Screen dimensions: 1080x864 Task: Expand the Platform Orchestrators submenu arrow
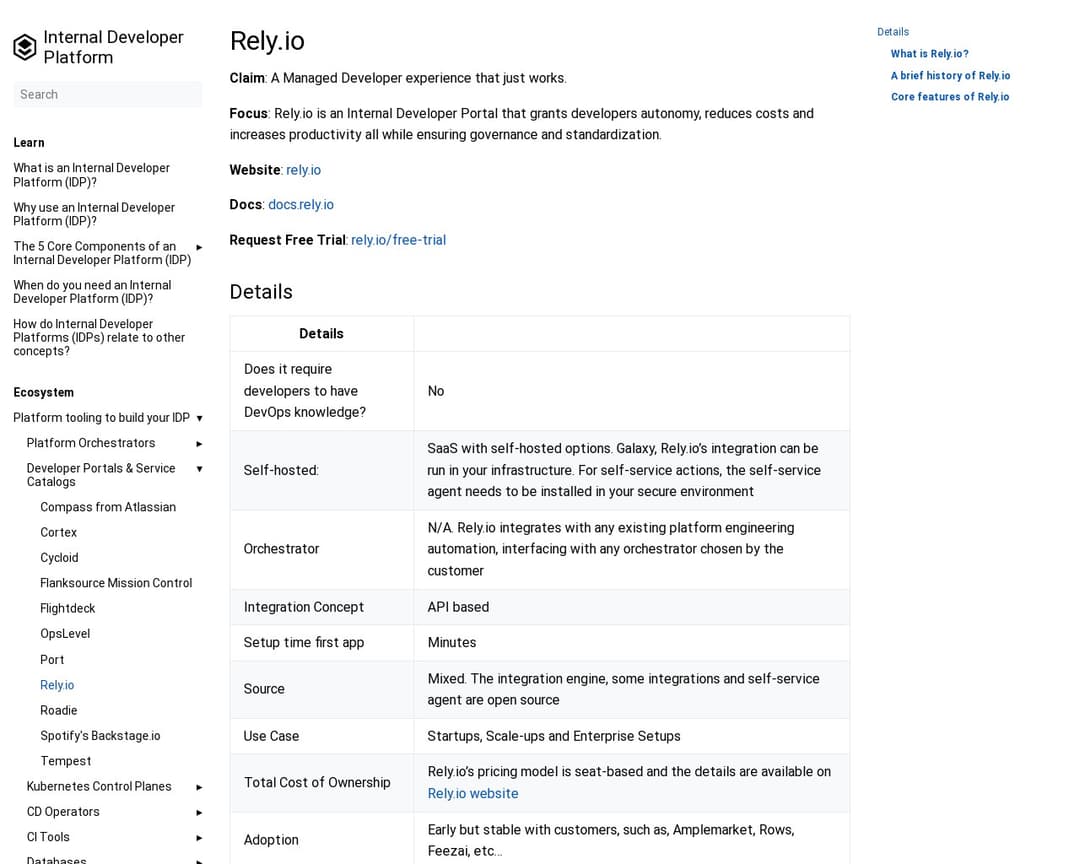pyautogui.click(x=199, y=443)
